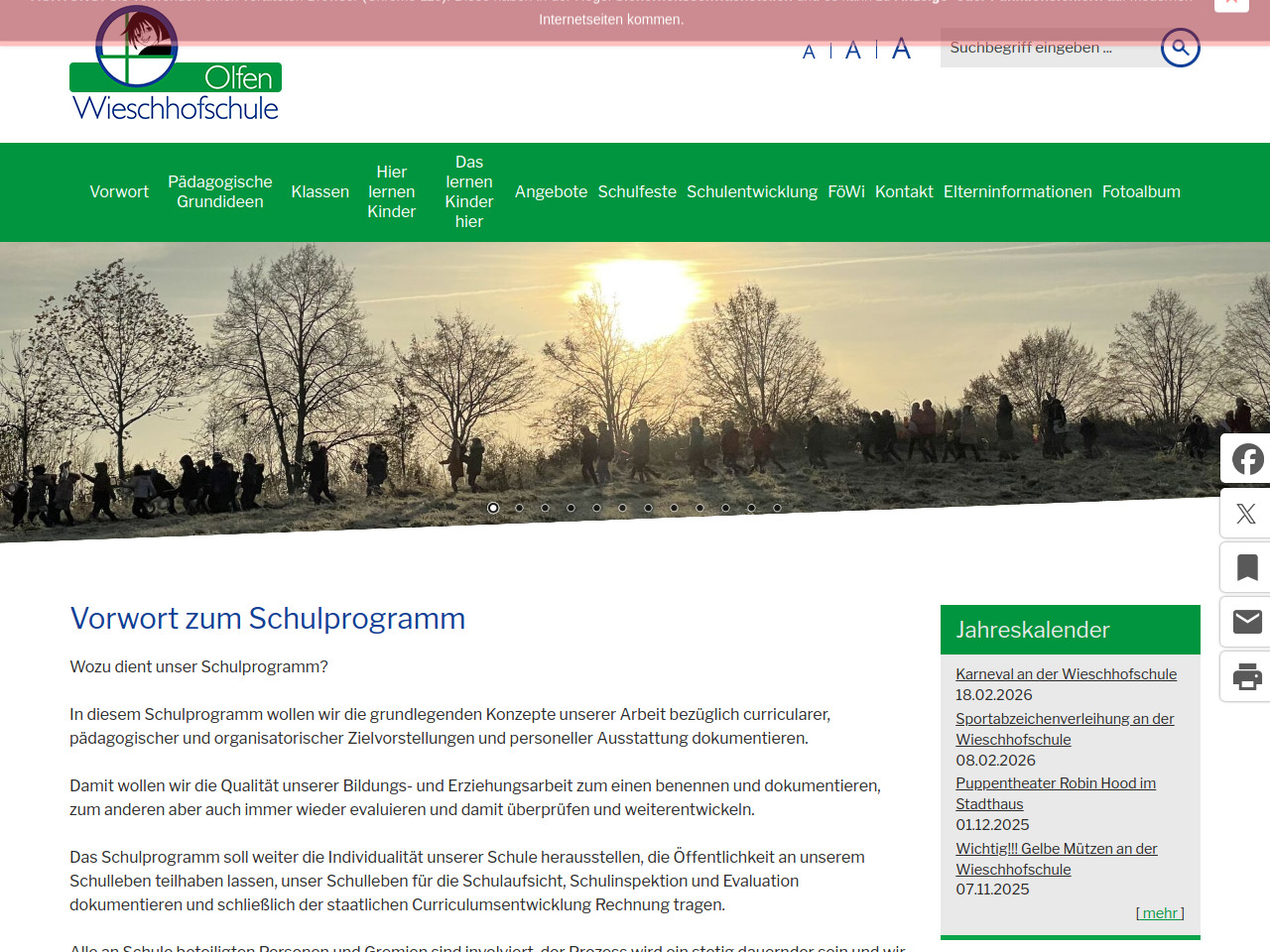1270x952 pixels.
Task: Open the Kontakt menu item
Action: (904, 192)
